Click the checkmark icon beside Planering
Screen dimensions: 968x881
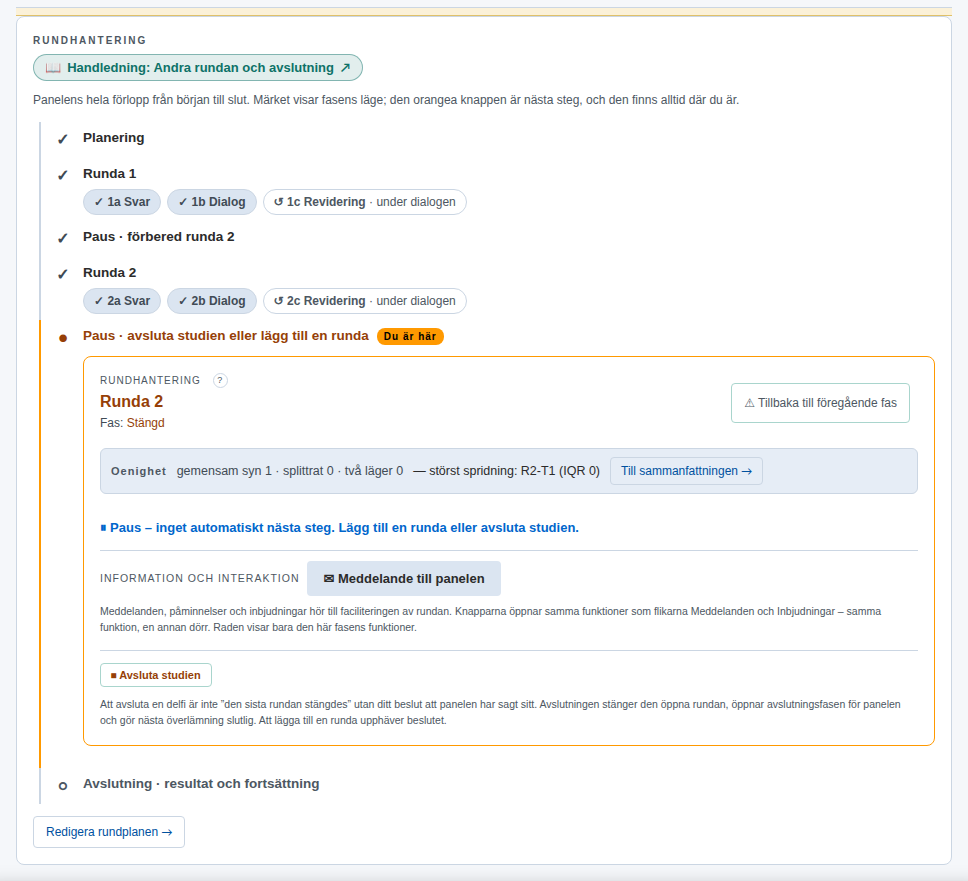(x=62, y=139)
